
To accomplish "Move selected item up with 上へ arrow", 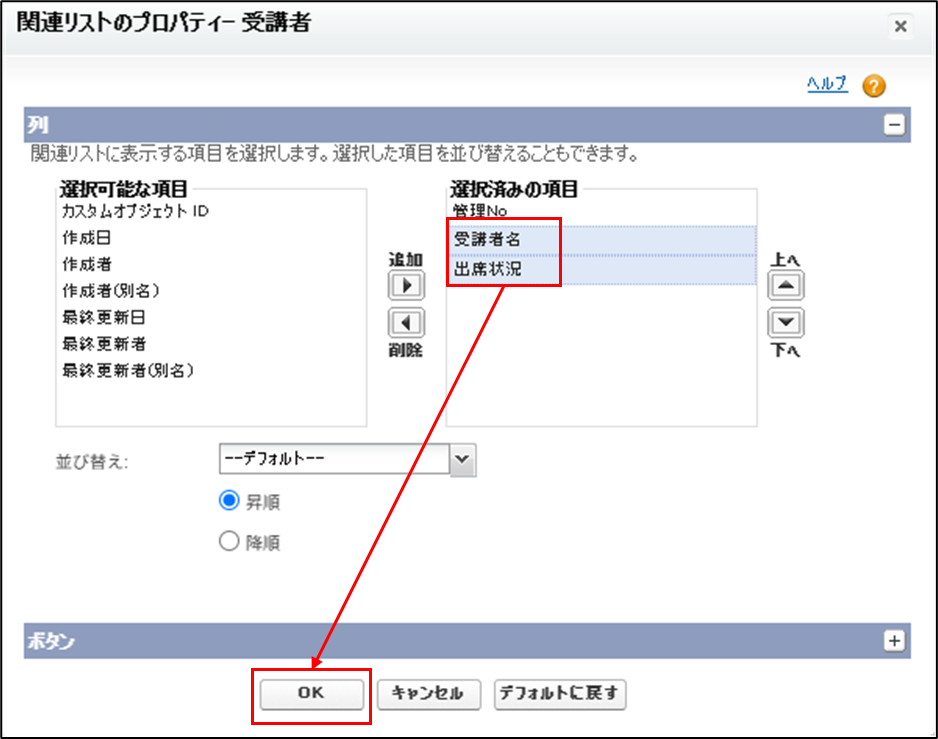I will [786, 286].
